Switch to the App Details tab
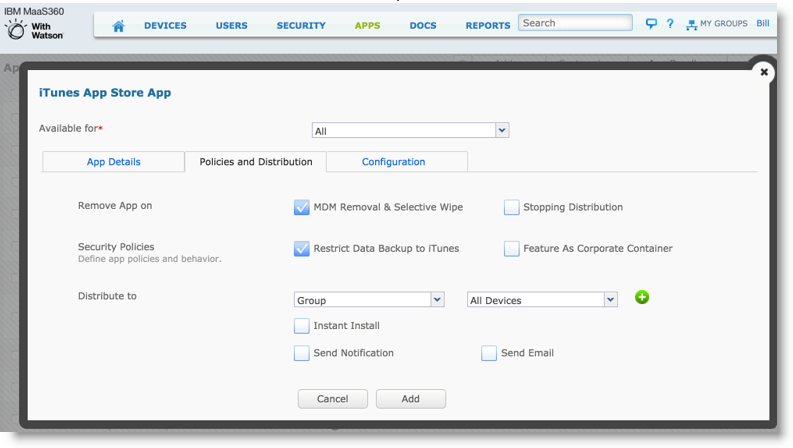 [x=113, y=162]
